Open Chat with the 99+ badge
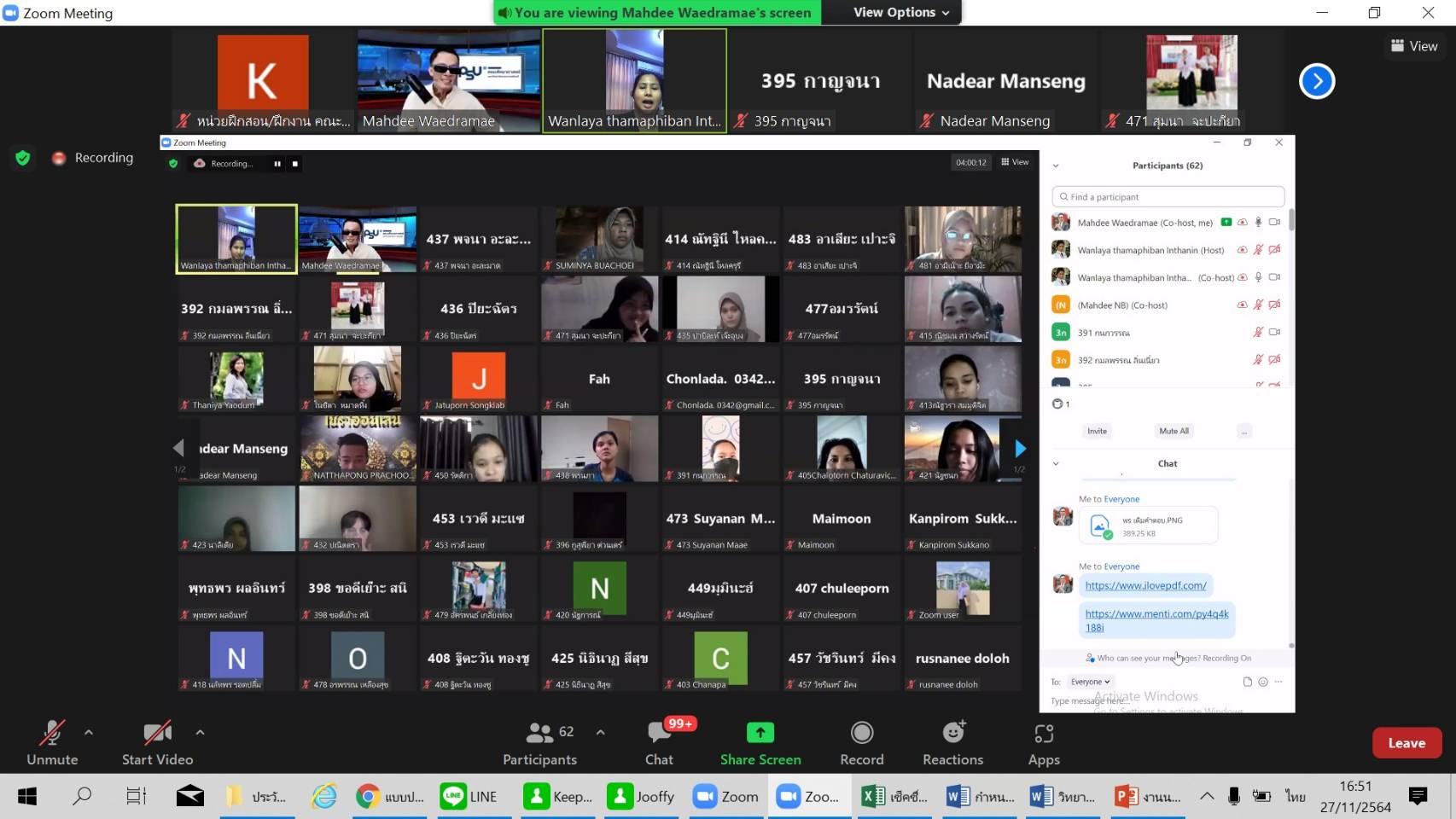Viewport: 1456px width, 819px height. point(659,744)
